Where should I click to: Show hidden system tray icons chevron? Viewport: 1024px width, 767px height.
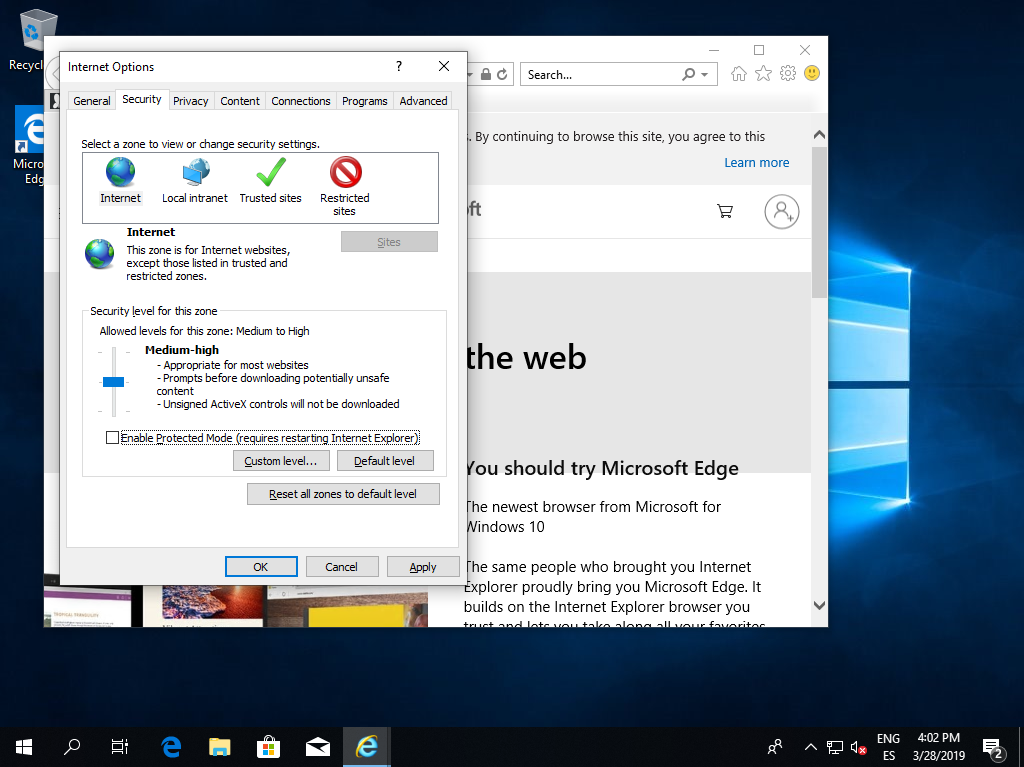[x=810, y=747]
